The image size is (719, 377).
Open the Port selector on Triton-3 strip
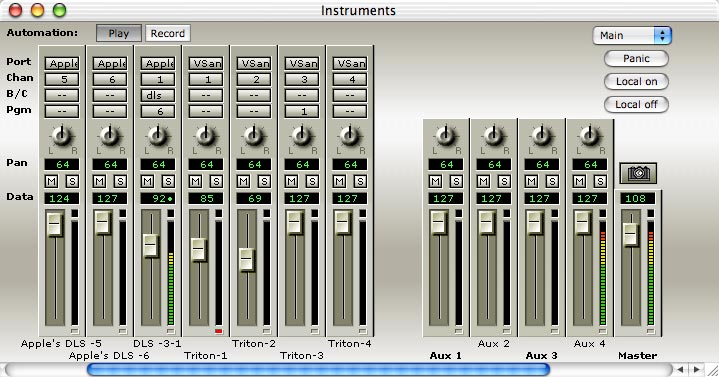pyautogui.click(x=302, y=63)
